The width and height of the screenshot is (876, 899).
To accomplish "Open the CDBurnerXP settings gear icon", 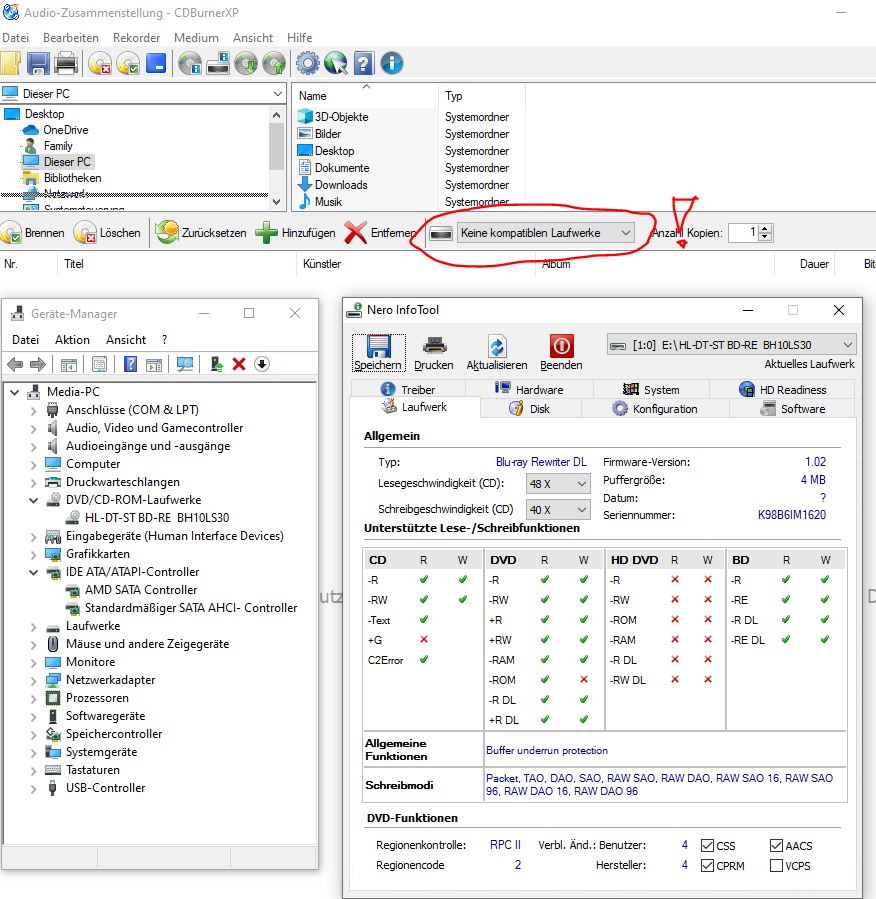I will (x=308, y=64).
